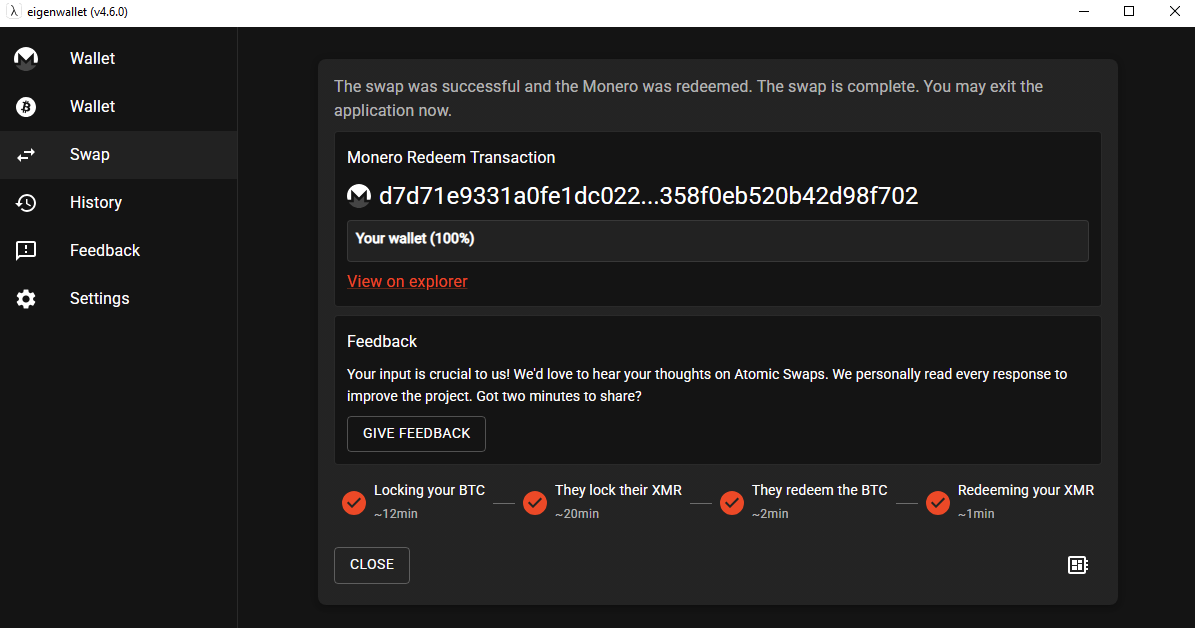Click the GIVE FEEDBACK button
Screen dimensions: 1195x628
coord(416,434)
